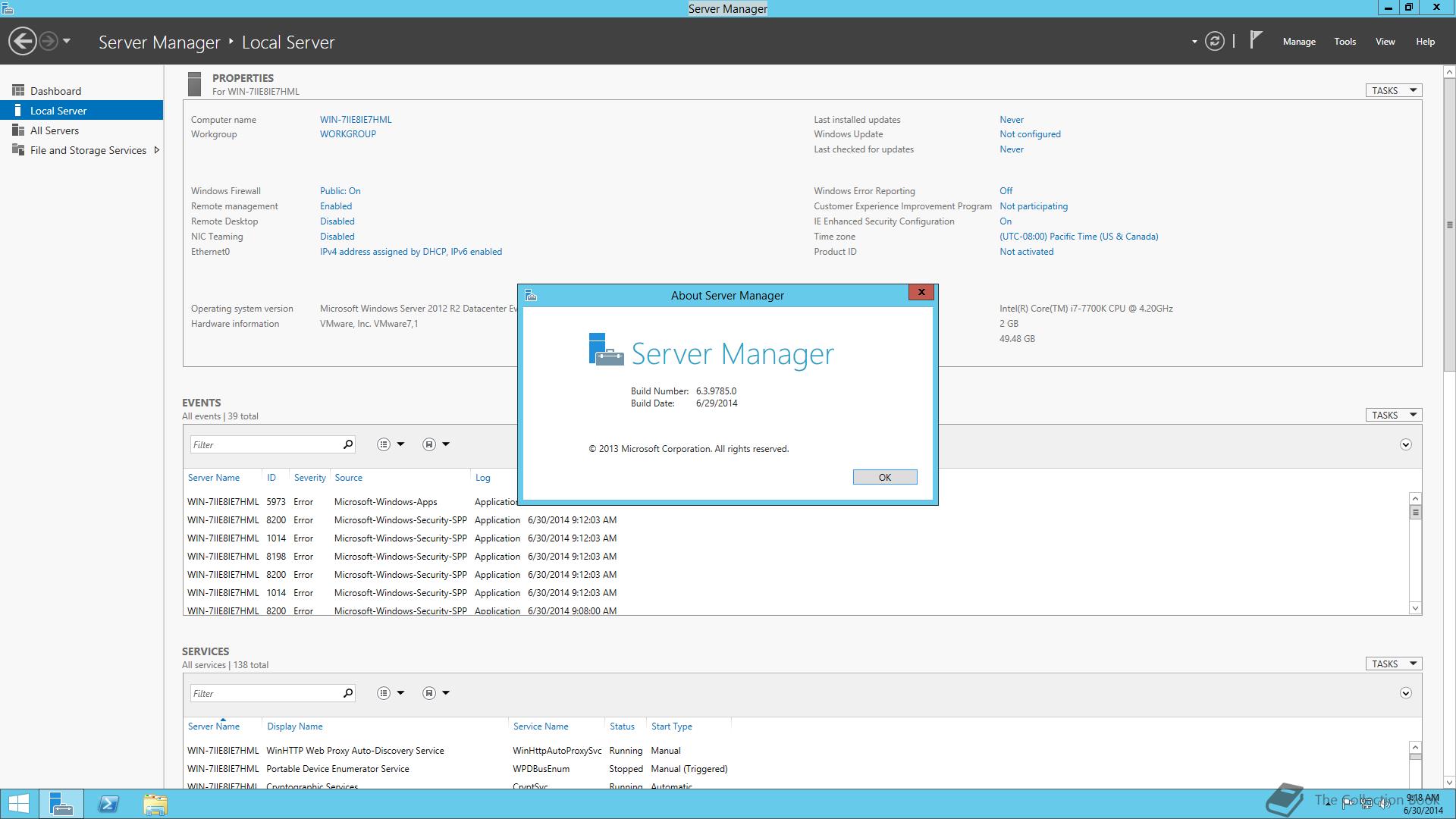Click the Services filter search magnifier icon
This screenshot has width=1456, height=819.
pos(348,693)
